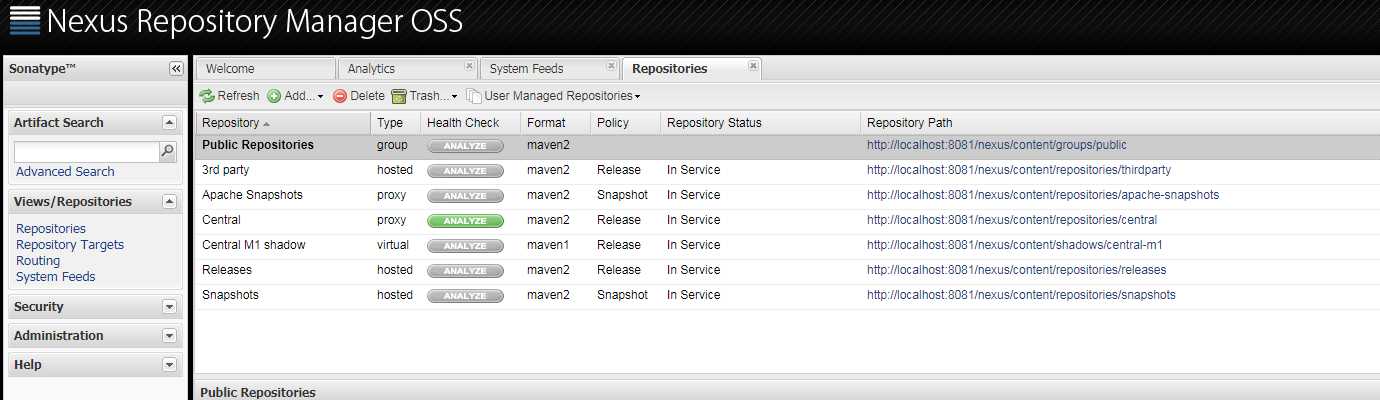The image size is (1380, 400).
Task: Open the Trash dropdown menu
Action: (x=424, y=96)
